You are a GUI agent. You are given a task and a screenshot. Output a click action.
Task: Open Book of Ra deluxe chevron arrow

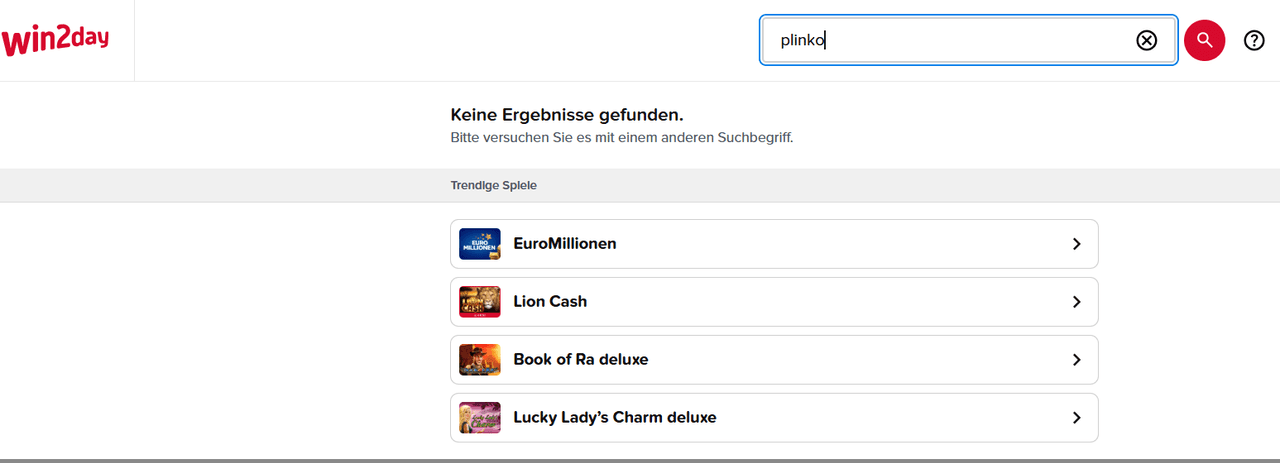tap(1076, 360)
